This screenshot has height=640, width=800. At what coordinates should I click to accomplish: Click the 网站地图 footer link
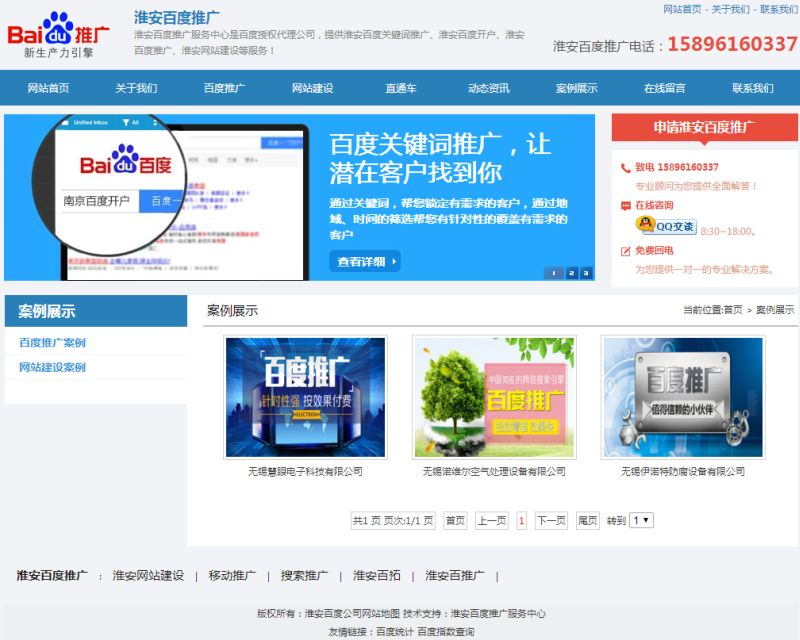click(x=381, y=613)
